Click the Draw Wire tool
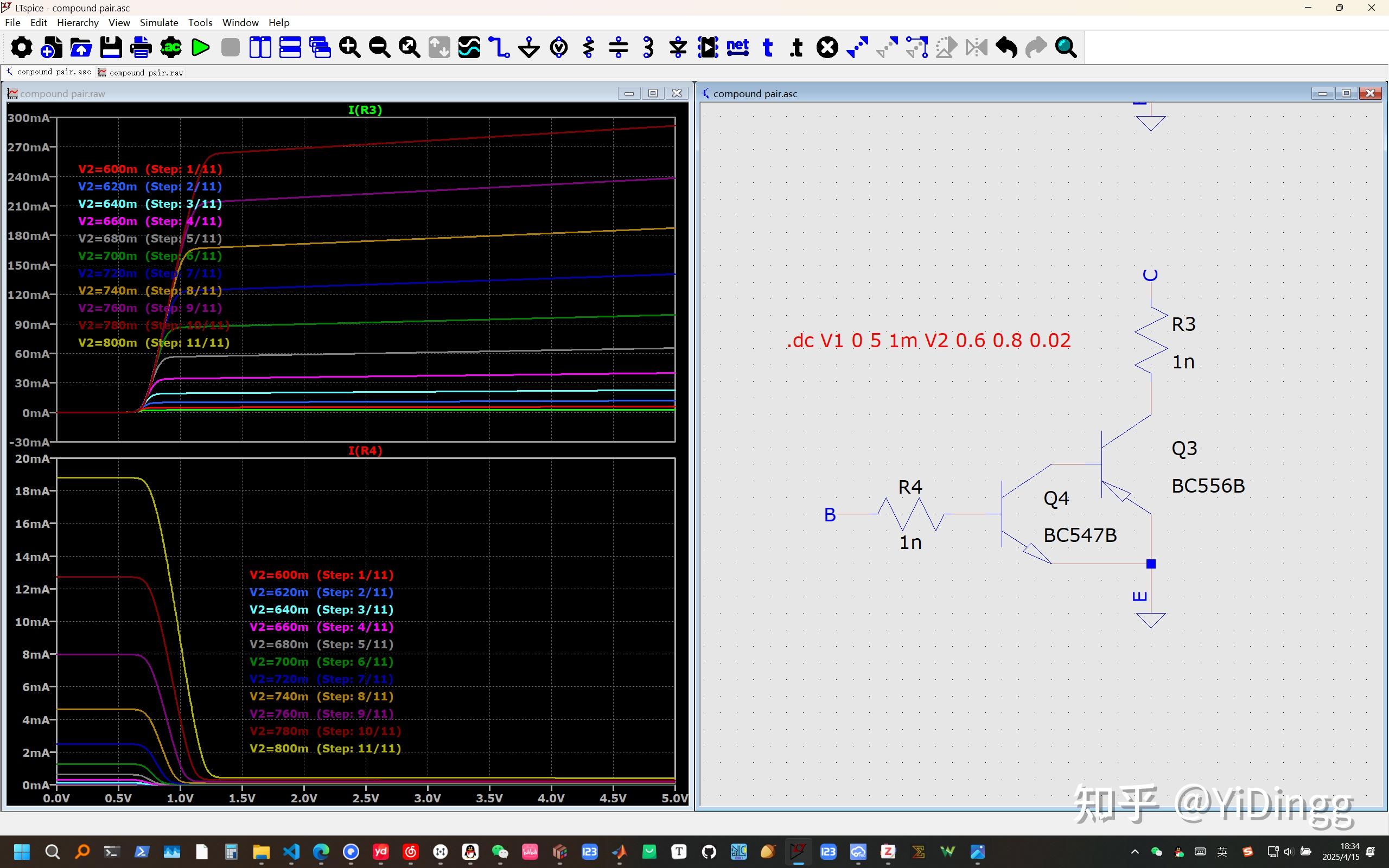The width and height of the screenshot is (1389, 868). [499, 48]
